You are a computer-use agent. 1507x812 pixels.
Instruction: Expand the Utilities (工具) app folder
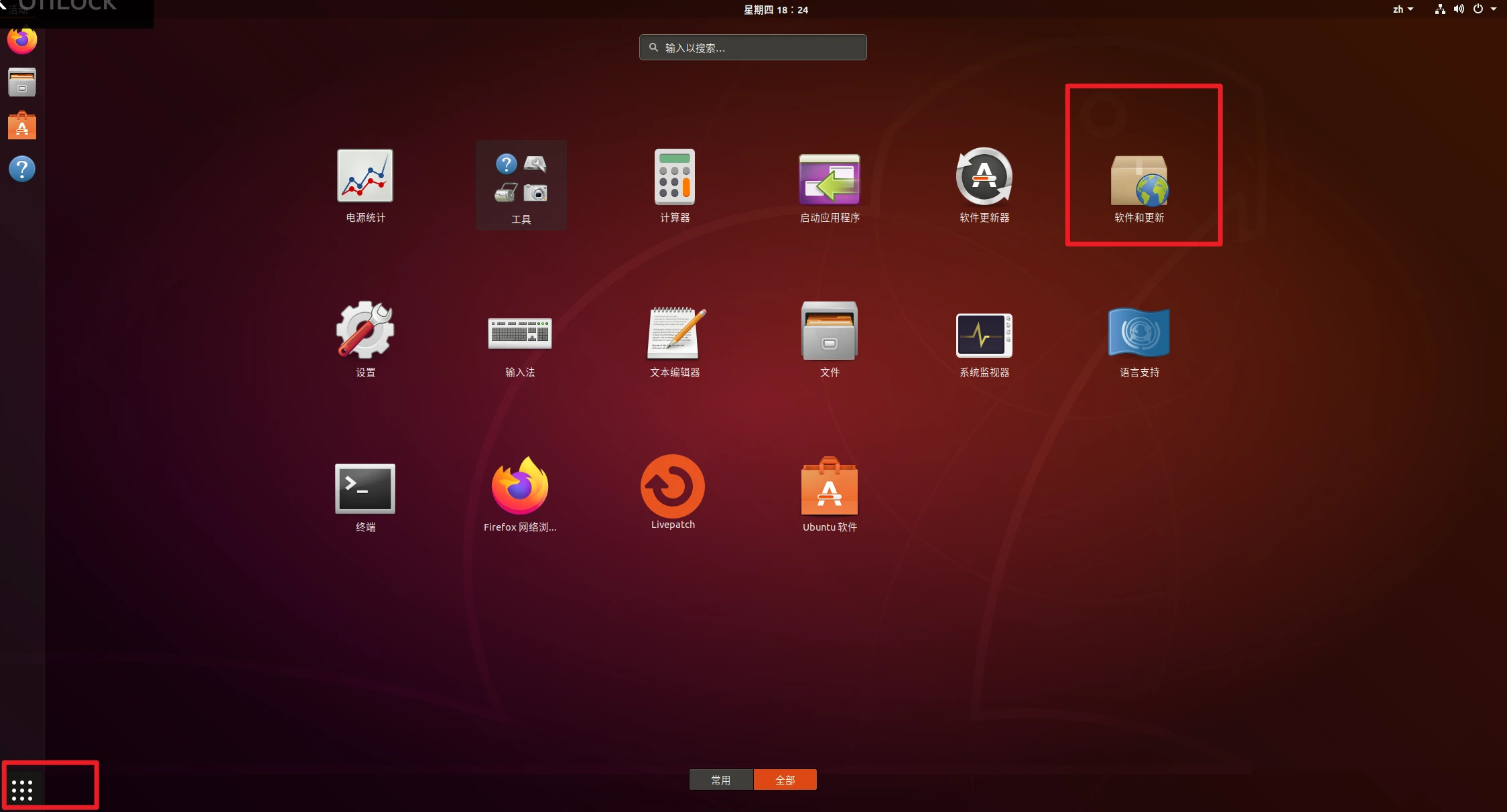click(x=521, y=184)
